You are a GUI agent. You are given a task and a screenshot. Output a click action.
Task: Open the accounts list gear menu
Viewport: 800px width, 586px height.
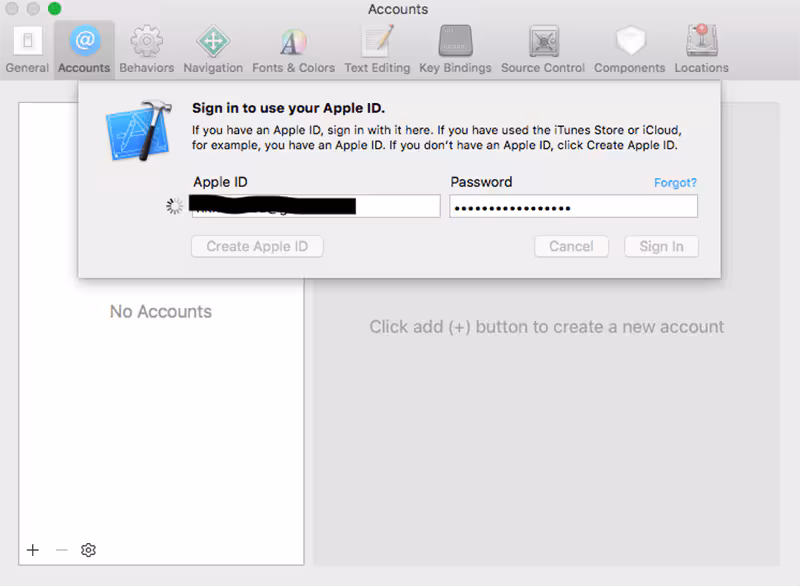pyautogui.click(x=88, y=550)
